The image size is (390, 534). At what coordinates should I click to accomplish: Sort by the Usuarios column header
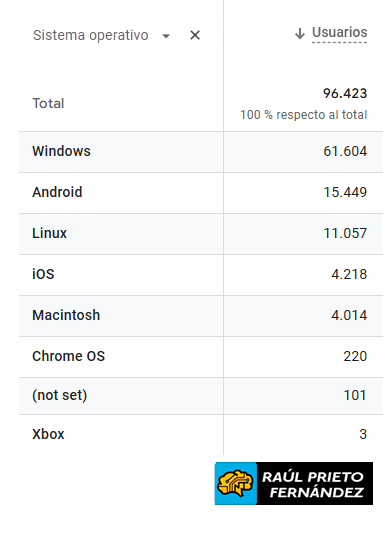pos(340,33)
